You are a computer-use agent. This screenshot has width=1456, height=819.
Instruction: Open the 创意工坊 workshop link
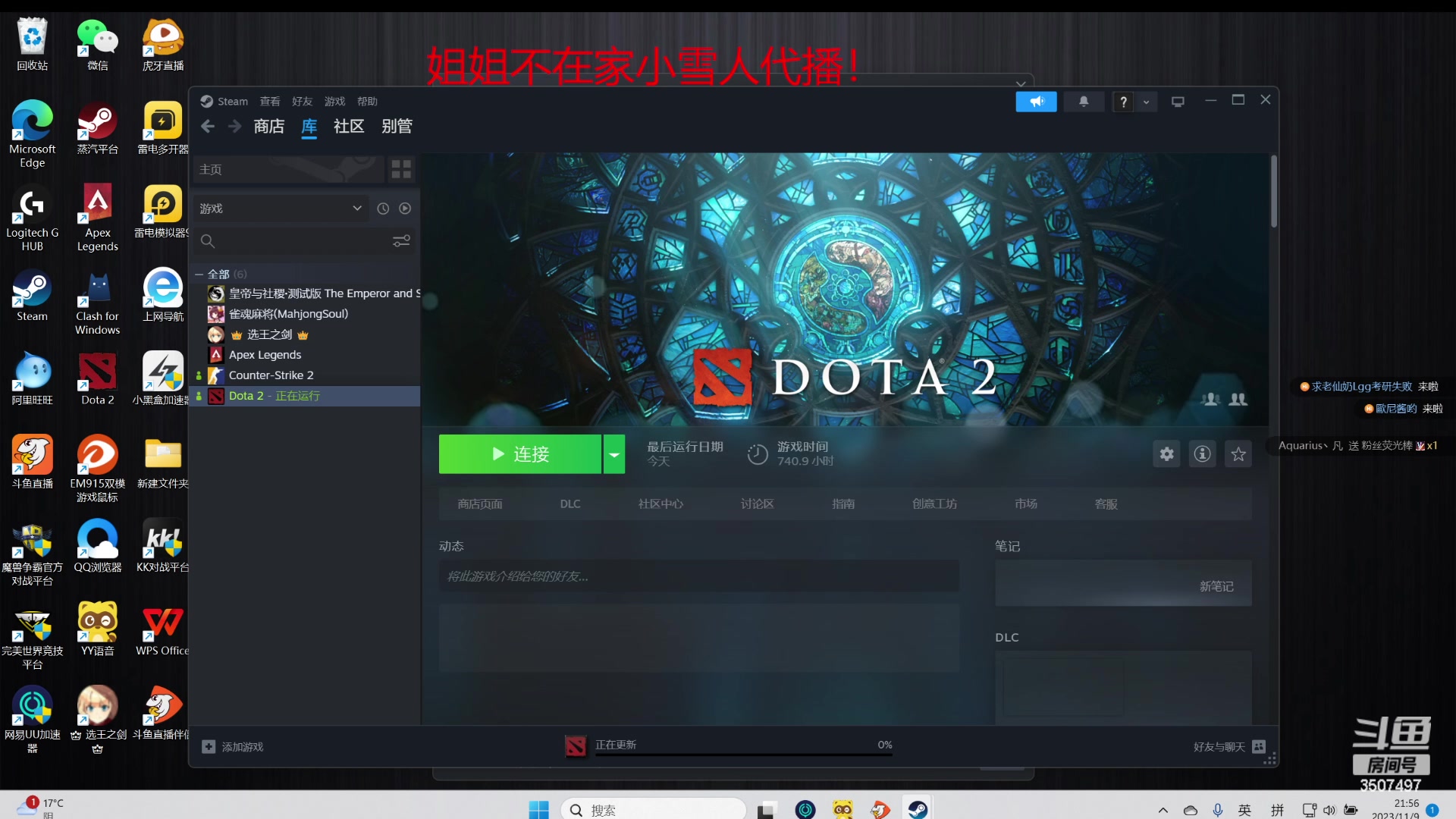[x=935, y=504]
